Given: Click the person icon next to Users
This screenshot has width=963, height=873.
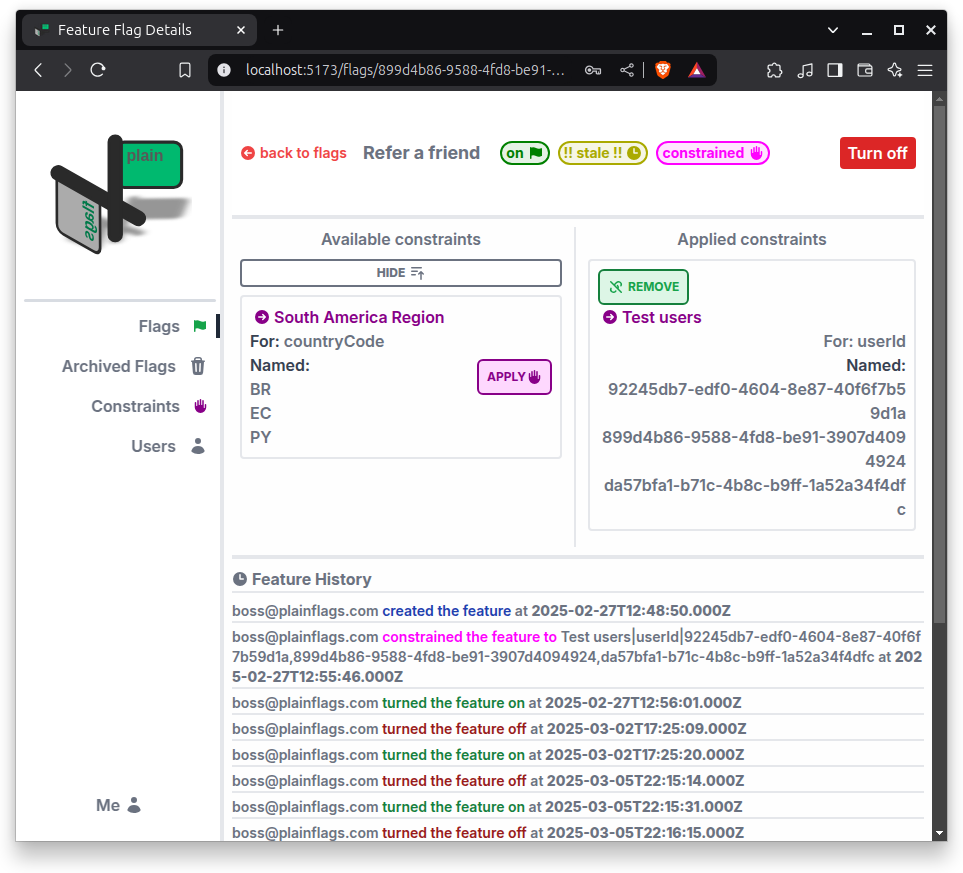Looking at the screenshot, I should pyautogui.click(x=197, y=446).
